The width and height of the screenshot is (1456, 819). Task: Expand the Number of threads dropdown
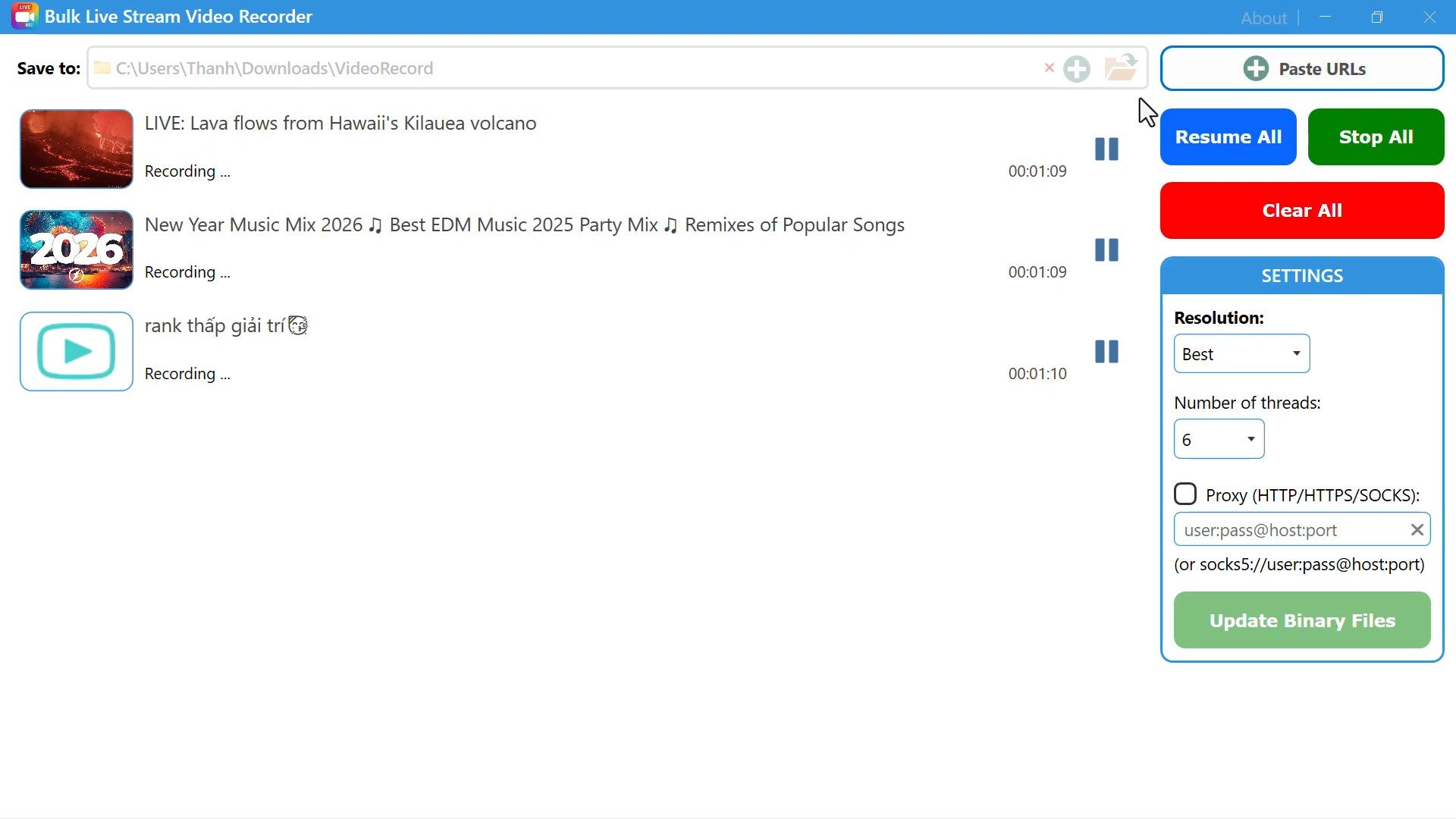[1219, 440]
